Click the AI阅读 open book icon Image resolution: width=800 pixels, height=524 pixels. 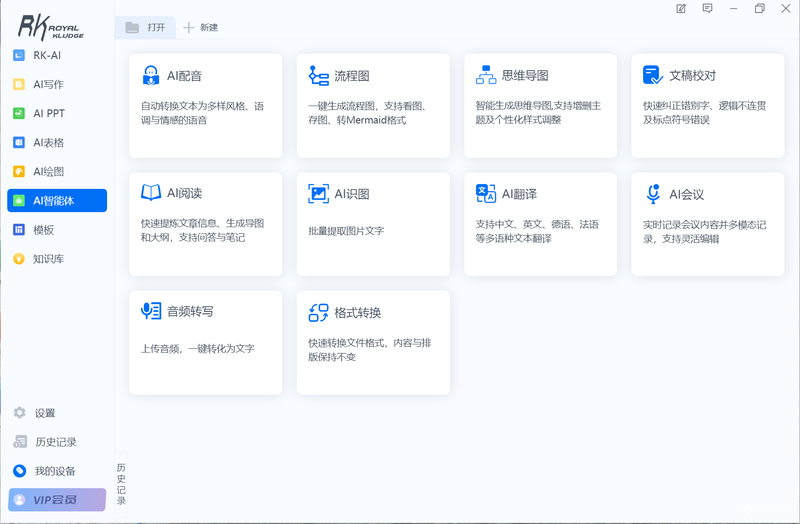click(151, 193)
